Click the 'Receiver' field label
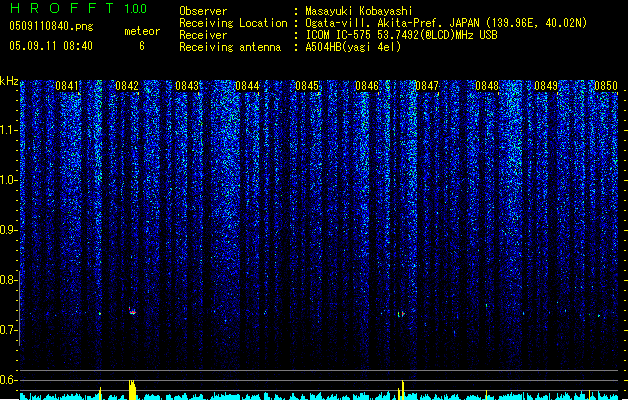629x400 pixels. 203,35
